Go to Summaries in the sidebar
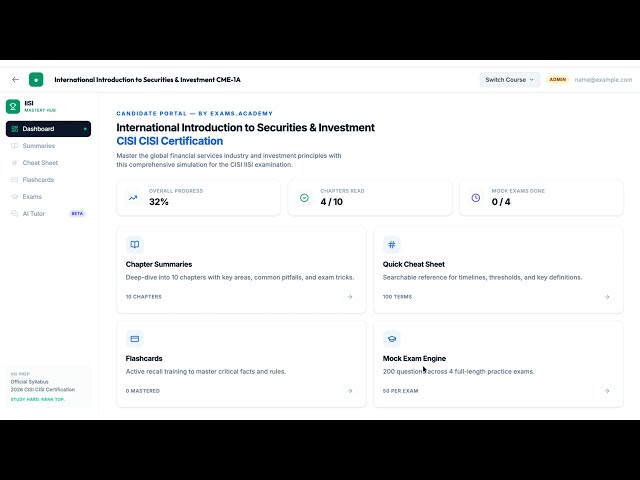 point(49,146)
